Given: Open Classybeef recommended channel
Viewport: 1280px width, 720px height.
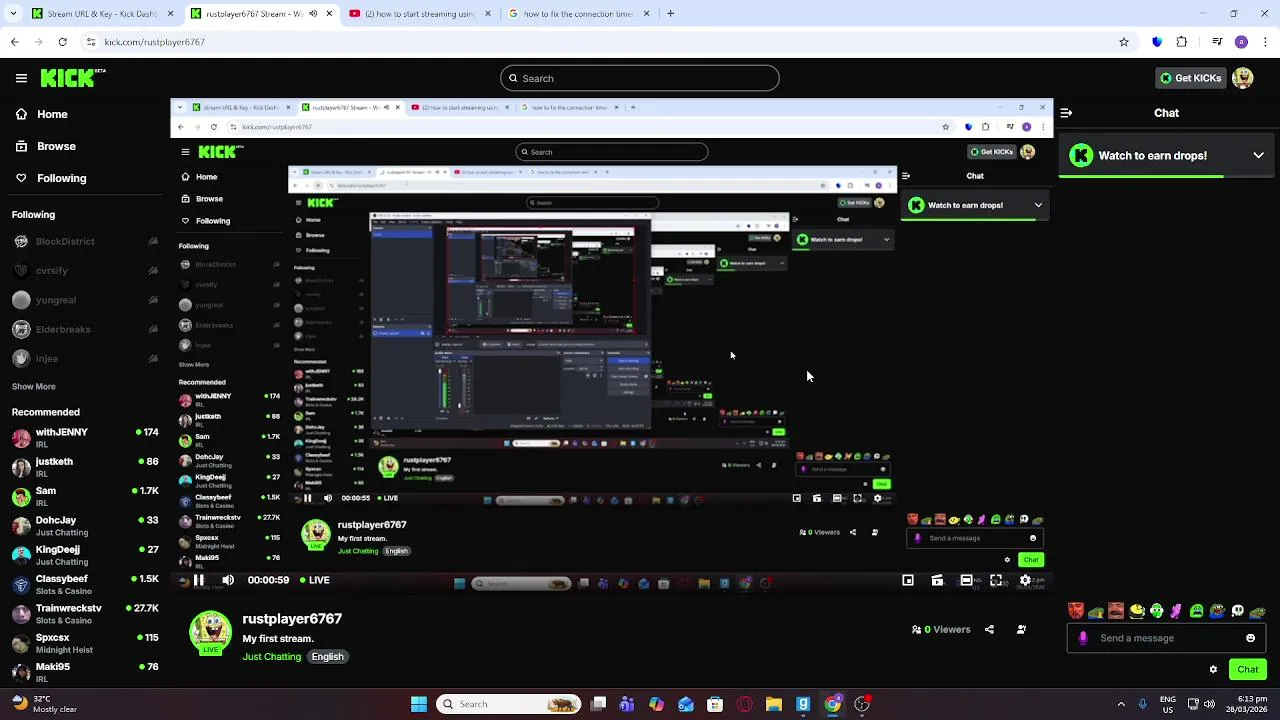Looking at the screenshot, I should point(84,584).
